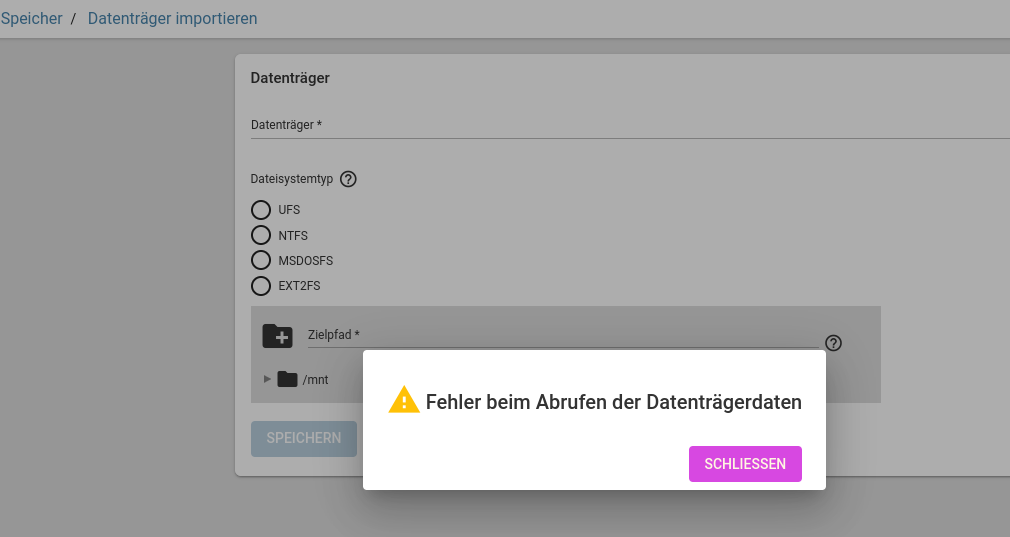Image resolution: width=1010 pixels, height=537 pixels.
Task: Click the Datenträger importieren breadcrumb
Action: [x=173, y=18]
